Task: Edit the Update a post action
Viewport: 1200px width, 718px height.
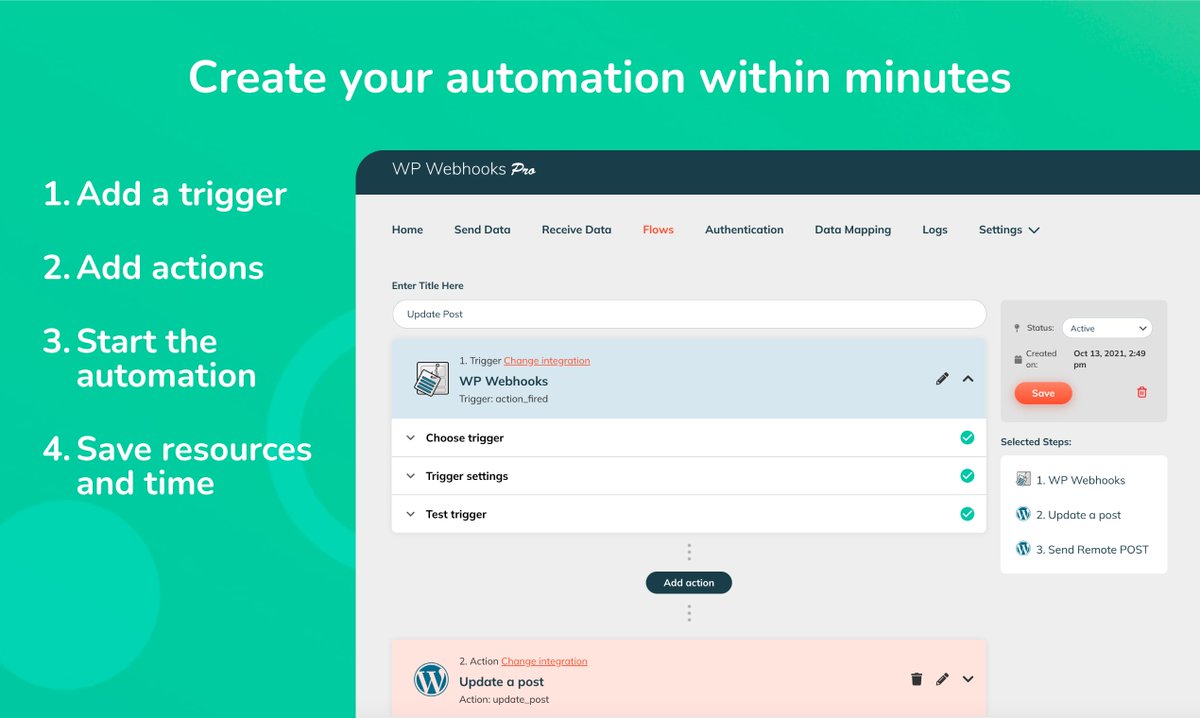Action: click(x=942, y=679)
